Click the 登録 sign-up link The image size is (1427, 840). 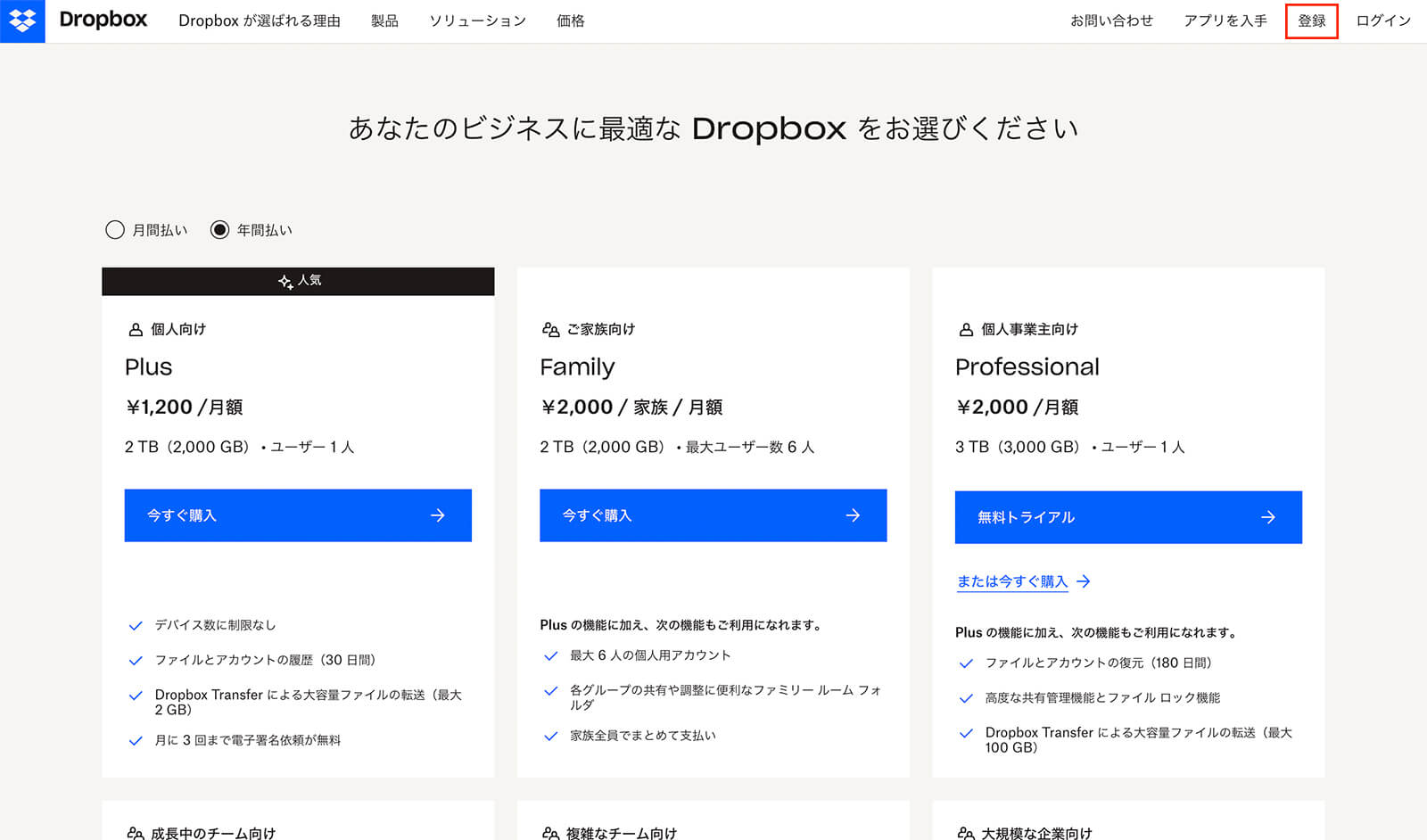1312,21
